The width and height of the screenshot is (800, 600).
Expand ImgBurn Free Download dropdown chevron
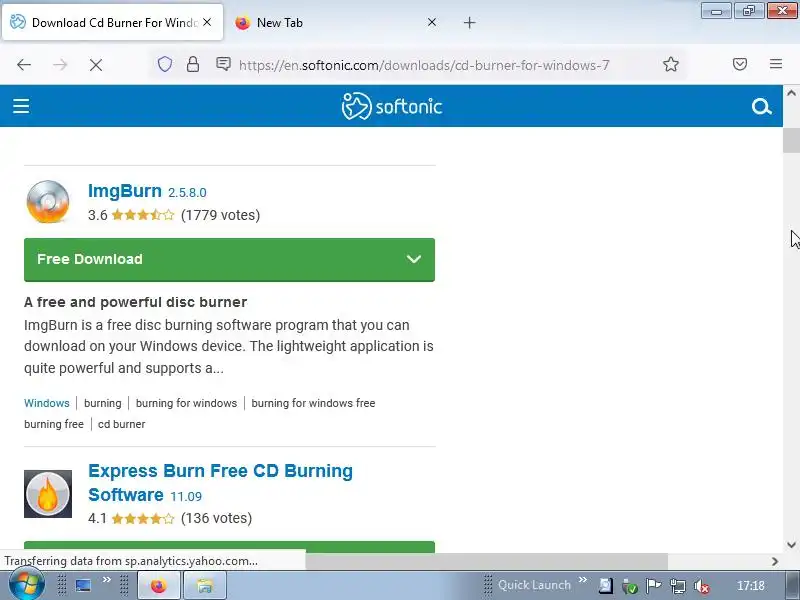414,259
